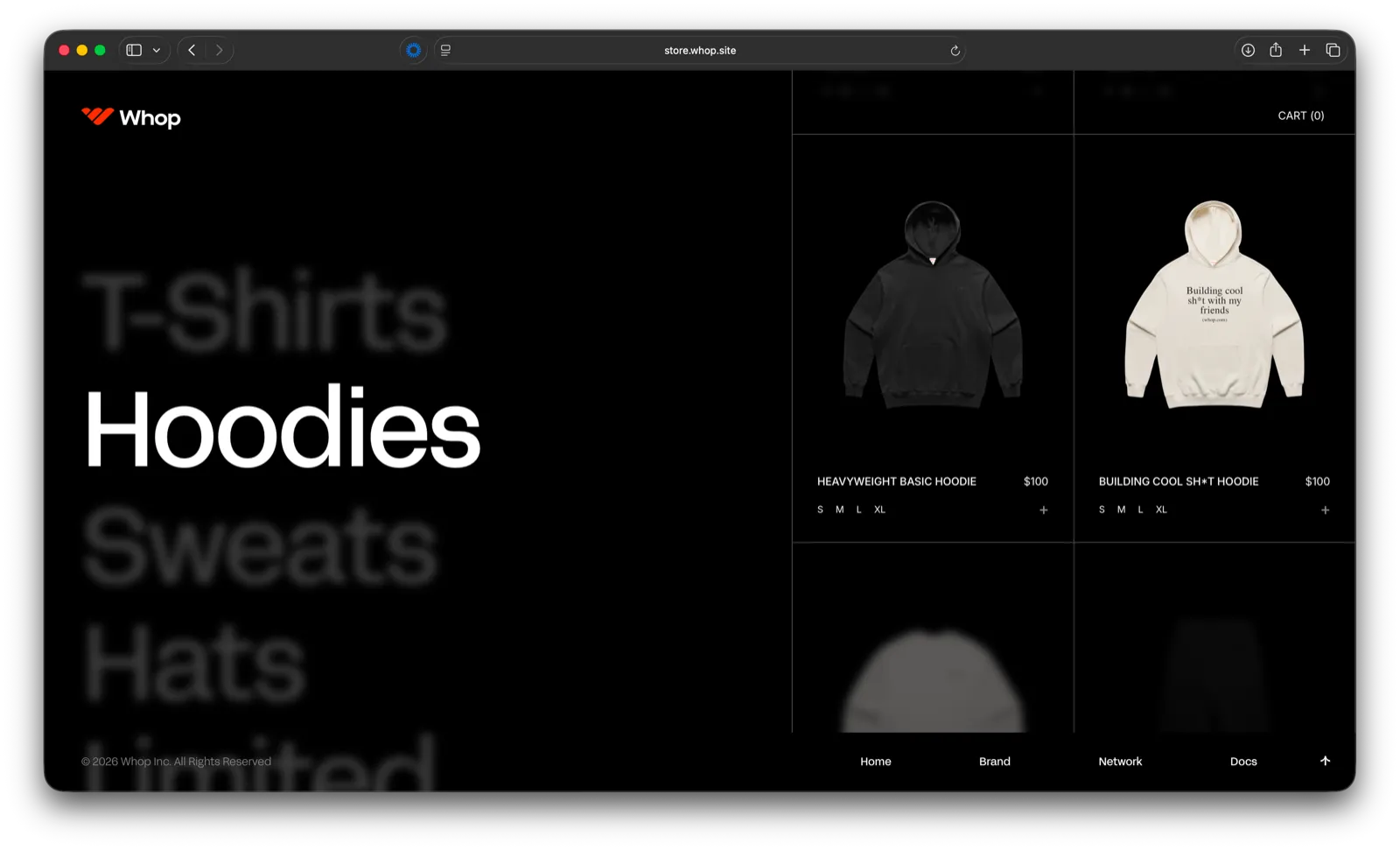Open the sidebar options chevron
Image resolution: width=1400 pixels, height=850 pixels.
click(x=157, y=51)
